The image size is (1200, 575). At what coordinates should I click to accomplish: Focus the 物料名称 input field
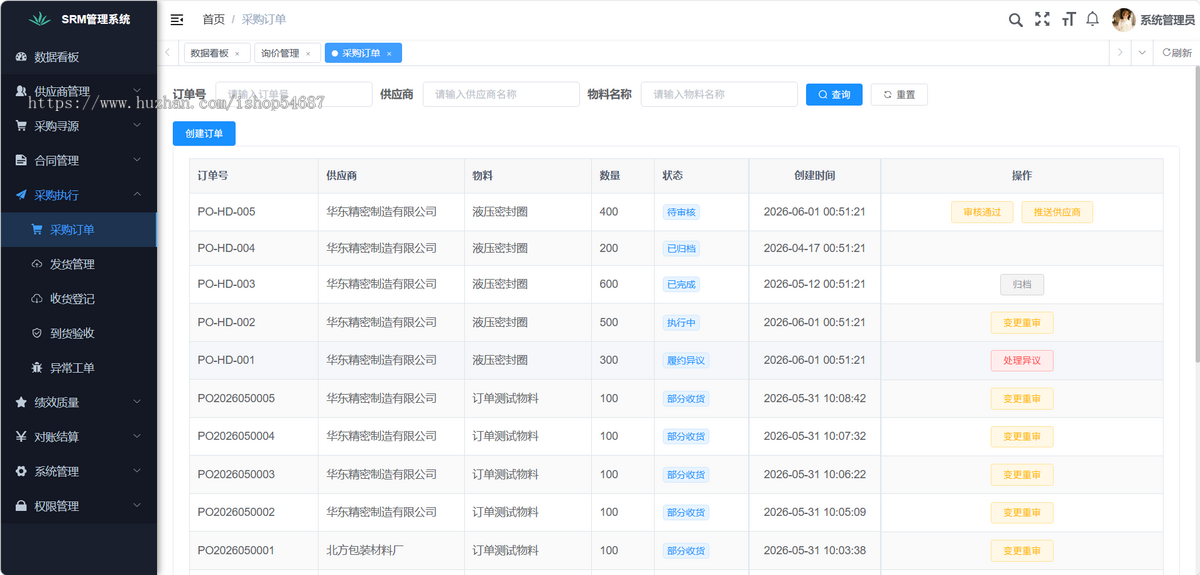tap(719, 94)
